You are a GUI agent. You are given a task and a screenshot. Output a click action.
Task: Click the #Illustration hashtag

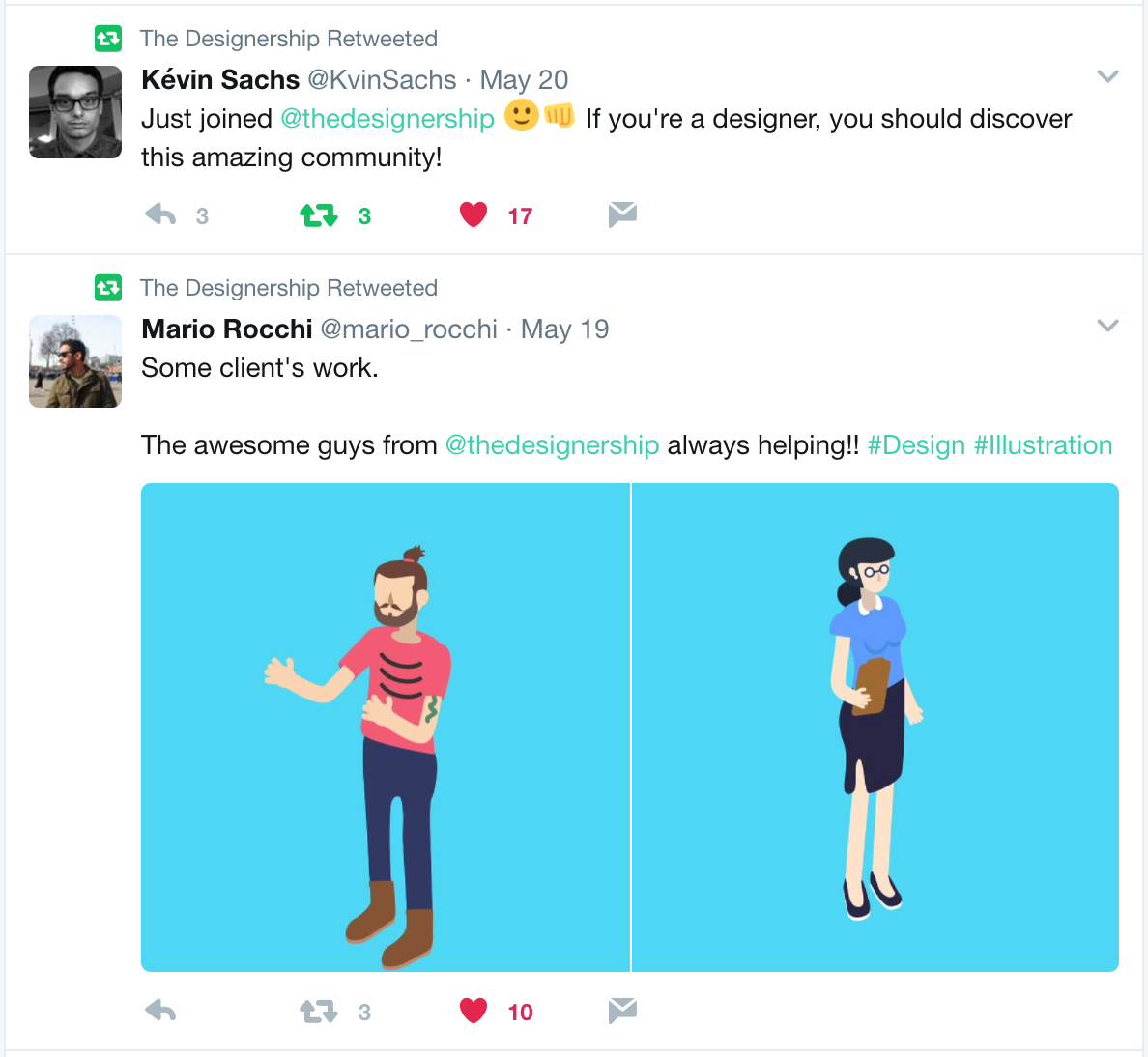point(1044,445)
